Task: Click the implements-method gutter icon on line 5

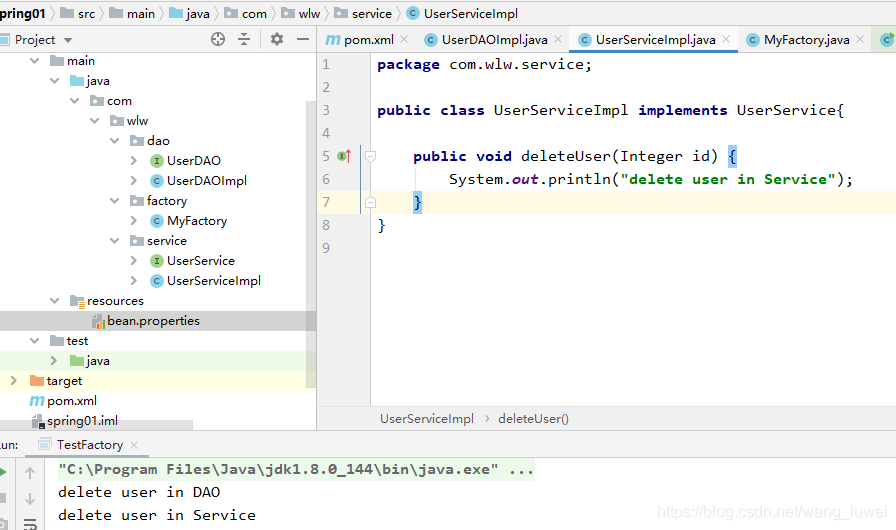Action: tap(344, 156)
